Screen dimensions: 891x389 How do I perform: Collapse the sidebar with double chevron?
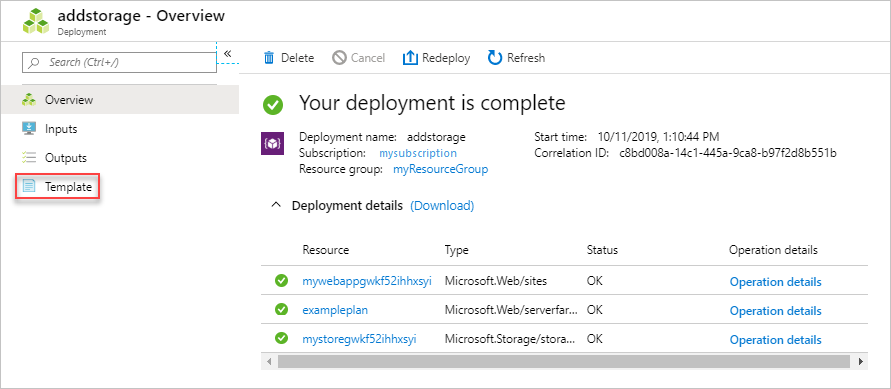(227, 53)
